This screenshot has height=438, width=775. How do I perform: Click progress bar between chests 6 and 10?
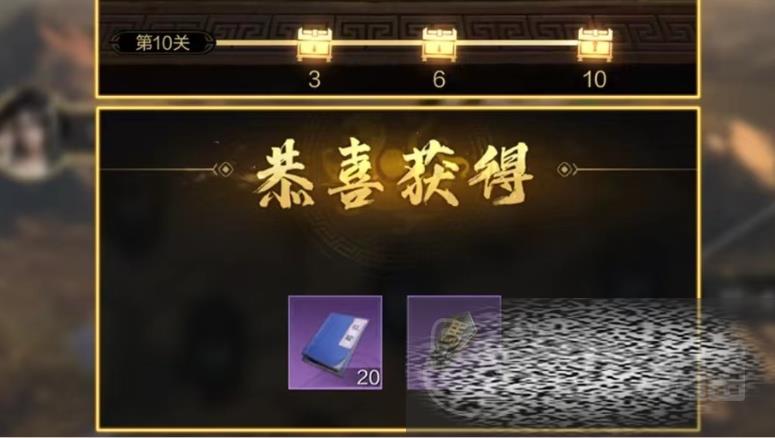pos(517,43)
